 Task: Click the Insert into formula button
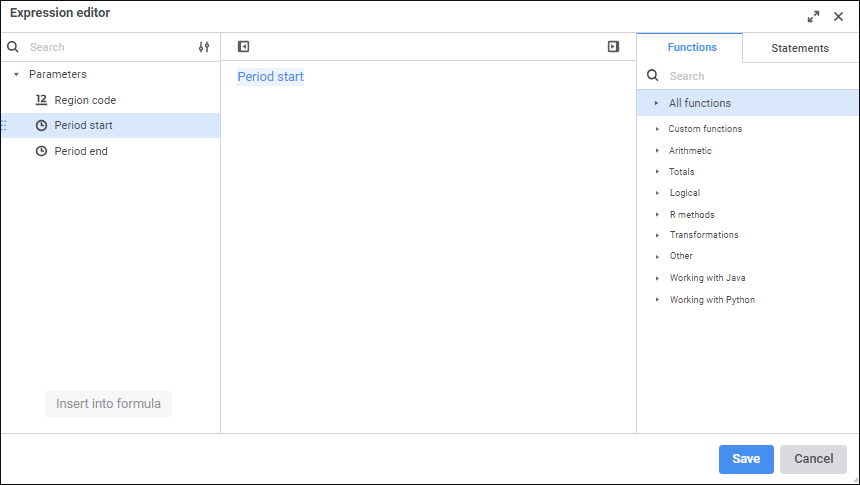click(x=108, y=404)
